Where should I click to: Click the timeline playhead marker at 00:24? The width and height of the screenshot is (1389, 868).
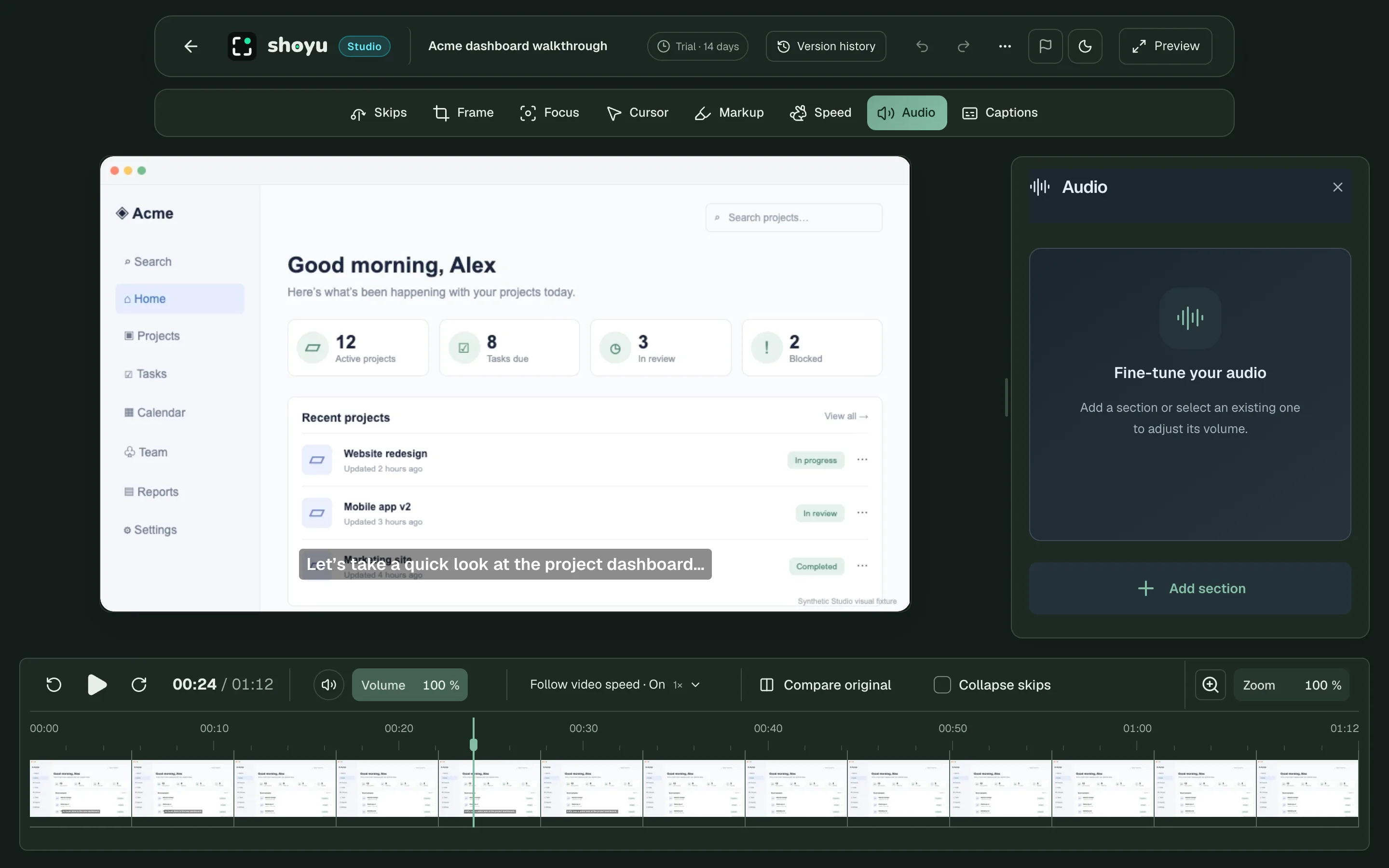point(474,745)
